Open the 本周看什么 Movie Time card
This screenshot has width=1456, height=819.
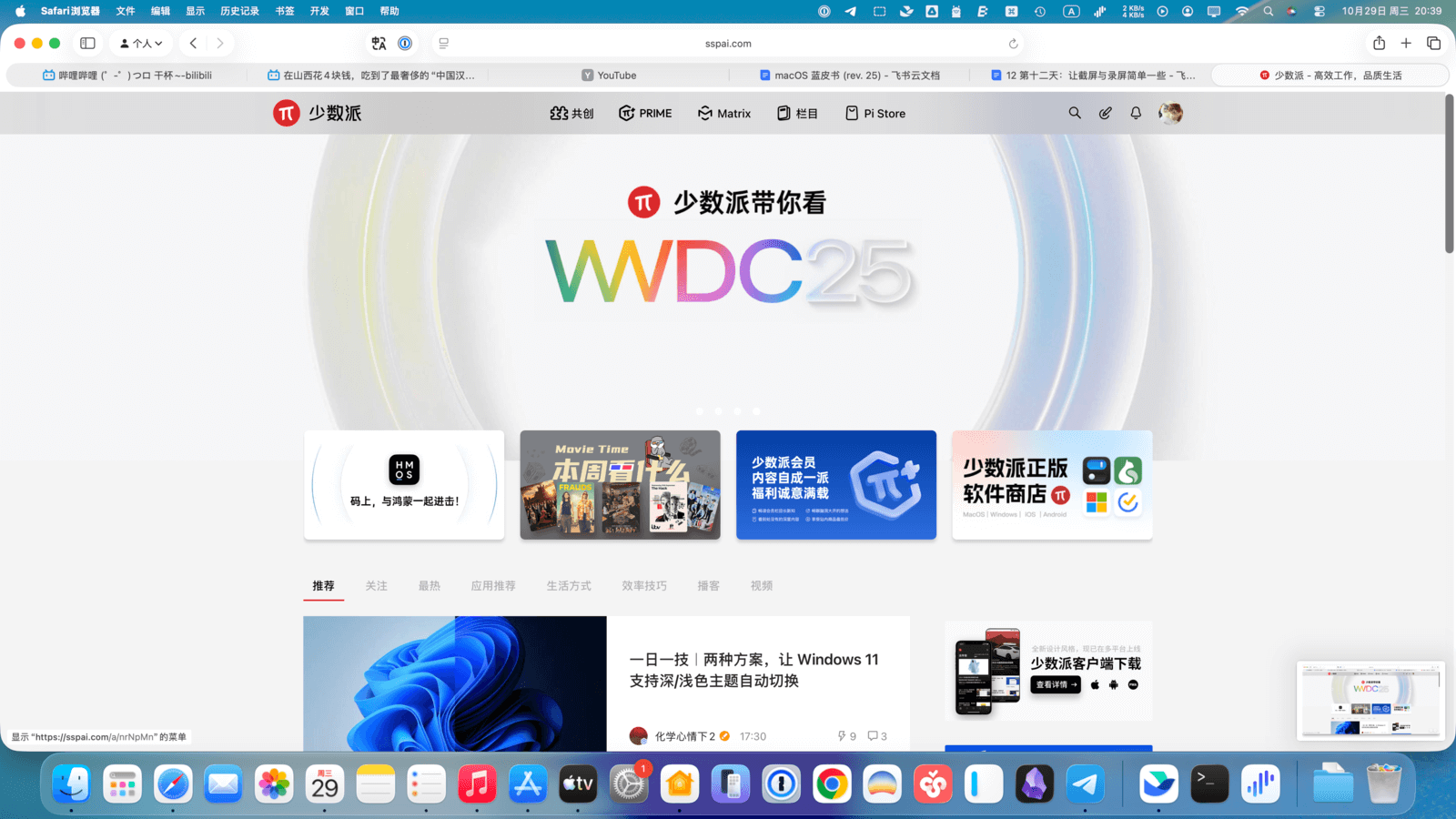[620, 485]
